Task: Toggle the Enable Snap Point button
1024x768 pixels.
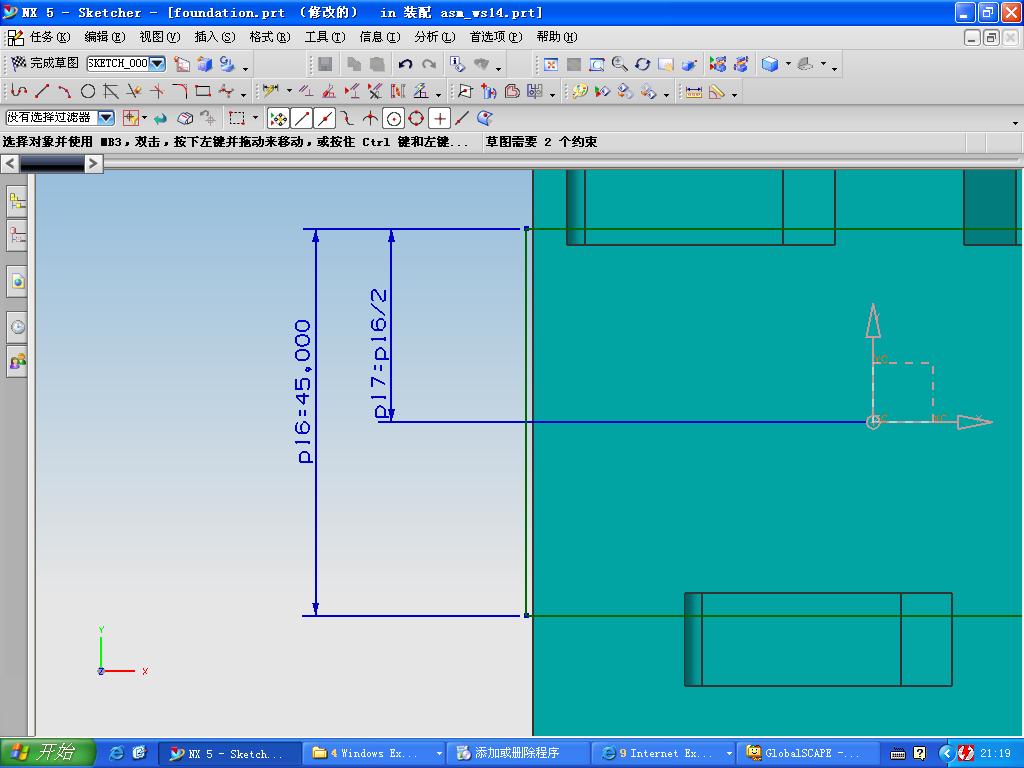Action: coord(279,118)
